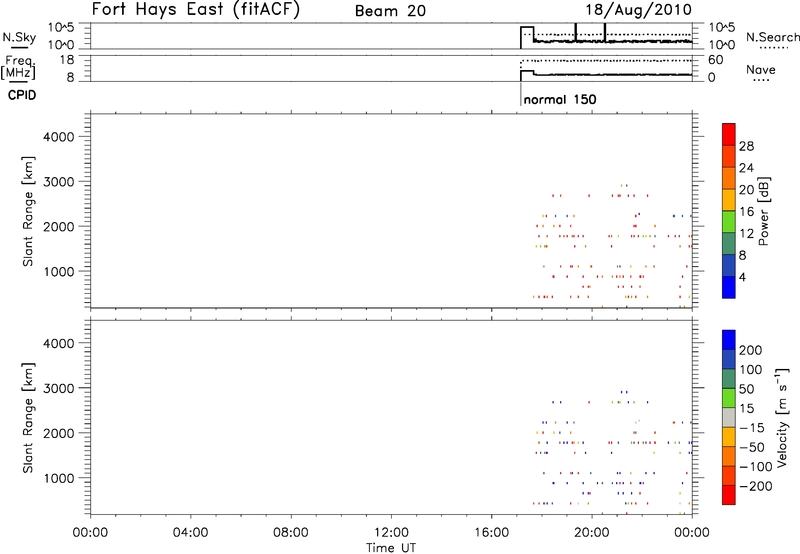800x554 pixels.
Task: Click the '4' tick on power colorbar
Action: [742, 278]
